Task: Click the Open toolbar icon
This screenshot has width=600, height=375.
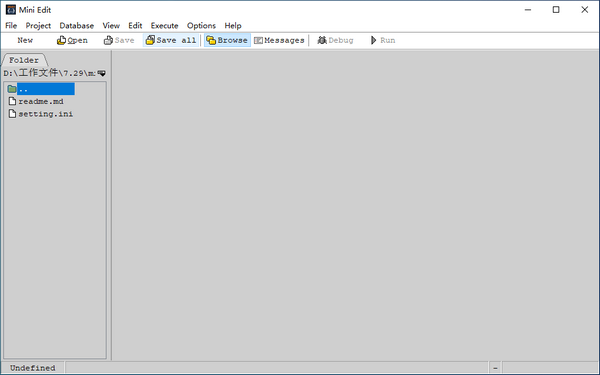Action: coord(61,40)
